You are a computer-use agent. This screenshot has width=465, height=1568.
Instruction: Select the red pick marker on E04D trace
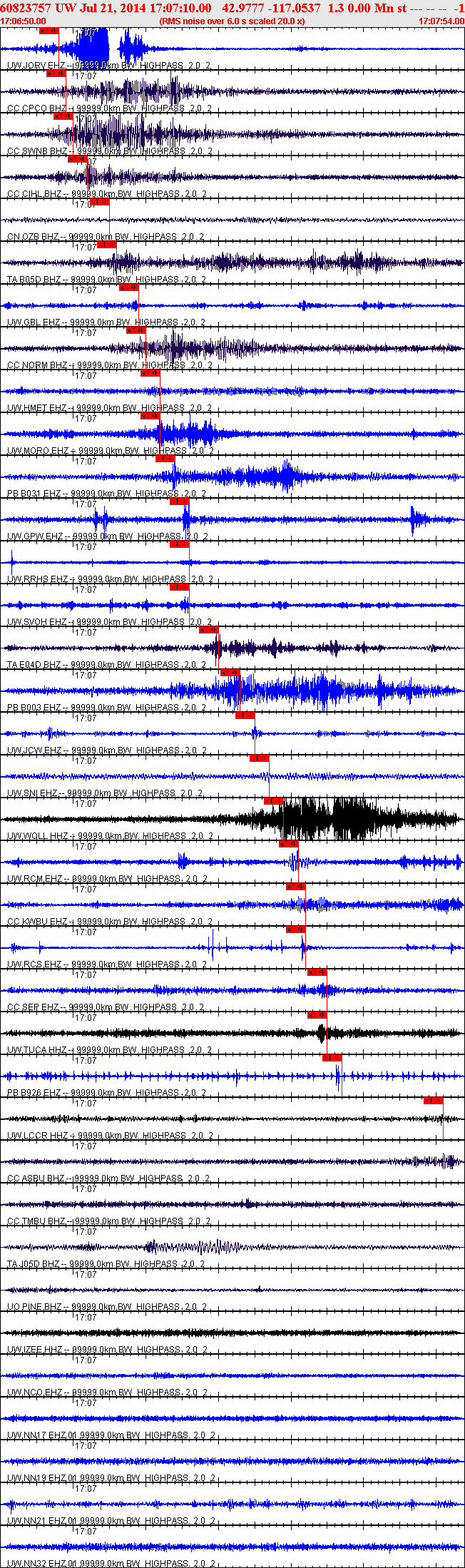(208, 630)
